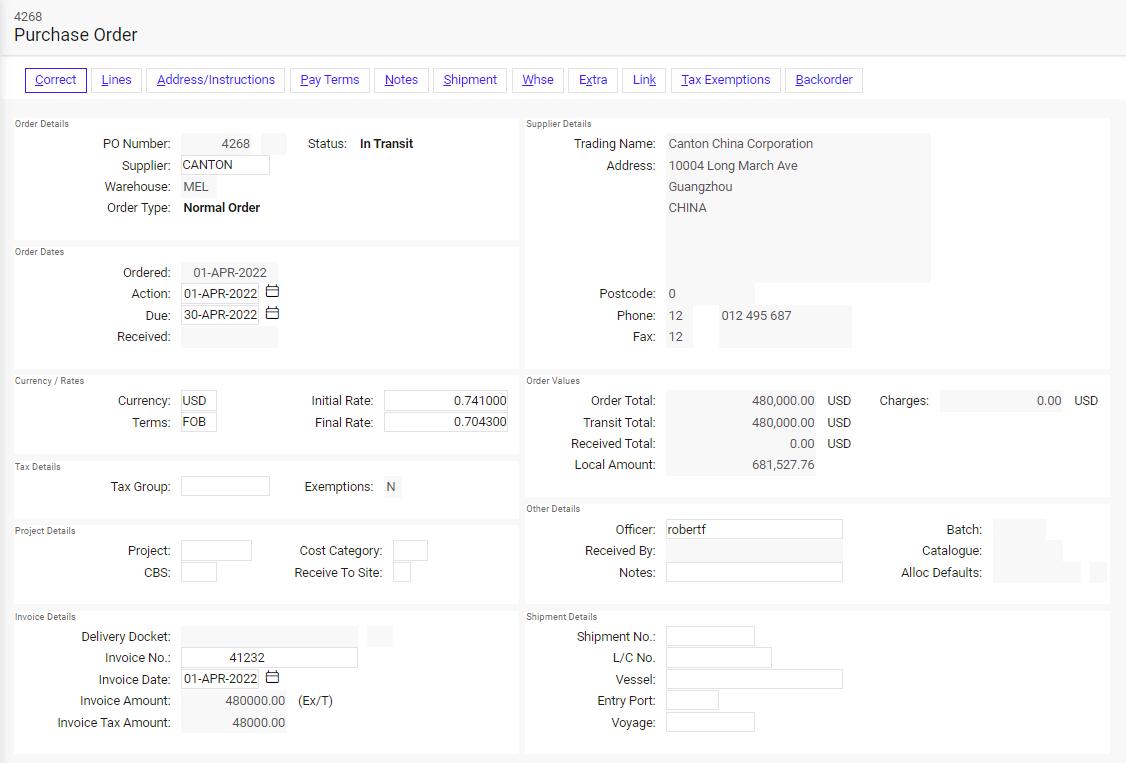Edit the Invoice No. field
Viewport: 1126px width, 763px height.
pos(269,657)
